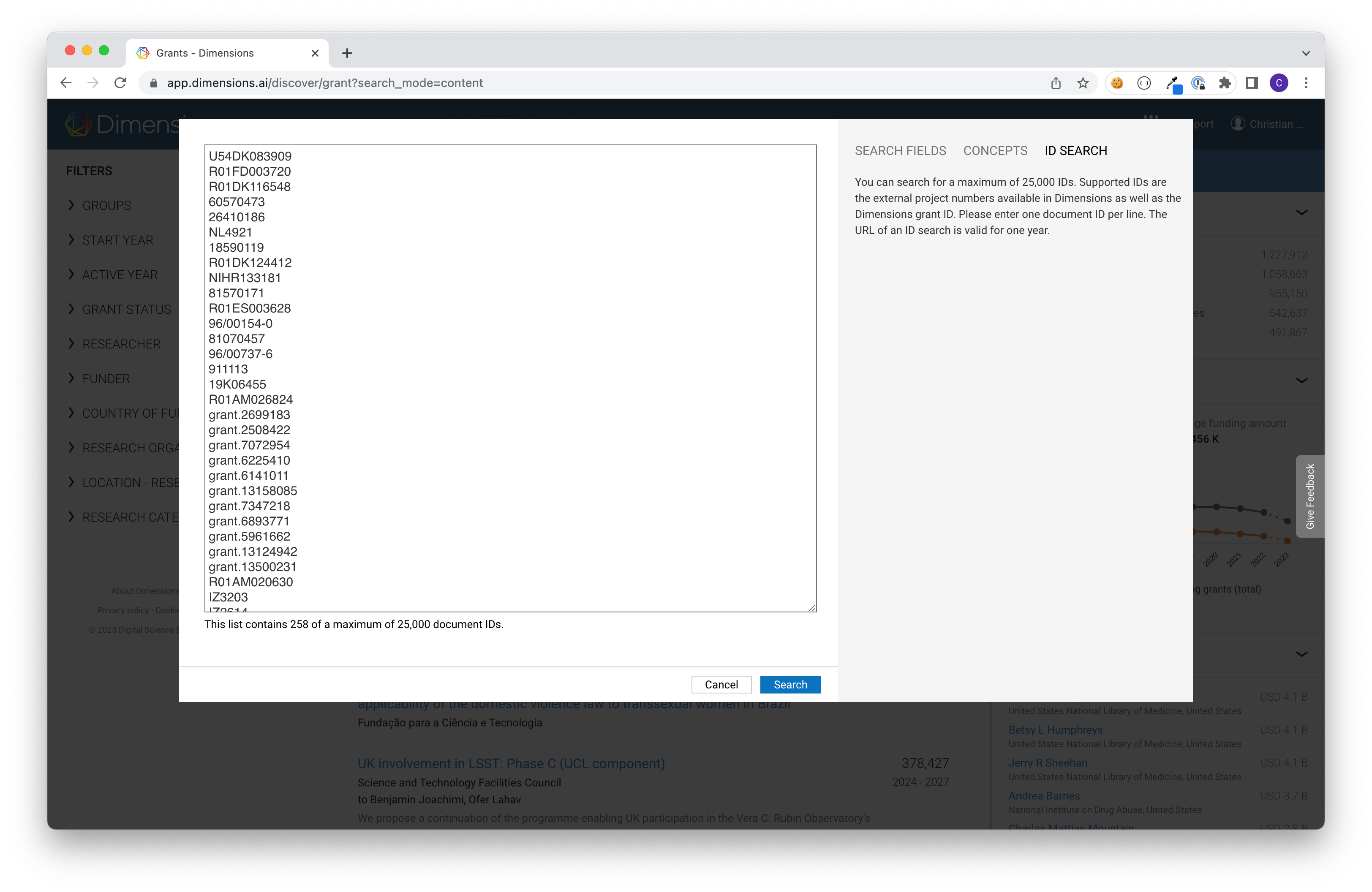Open the user account Christian menu
This screenshot has height=892, width=1372.
[x=1266, y=124]
